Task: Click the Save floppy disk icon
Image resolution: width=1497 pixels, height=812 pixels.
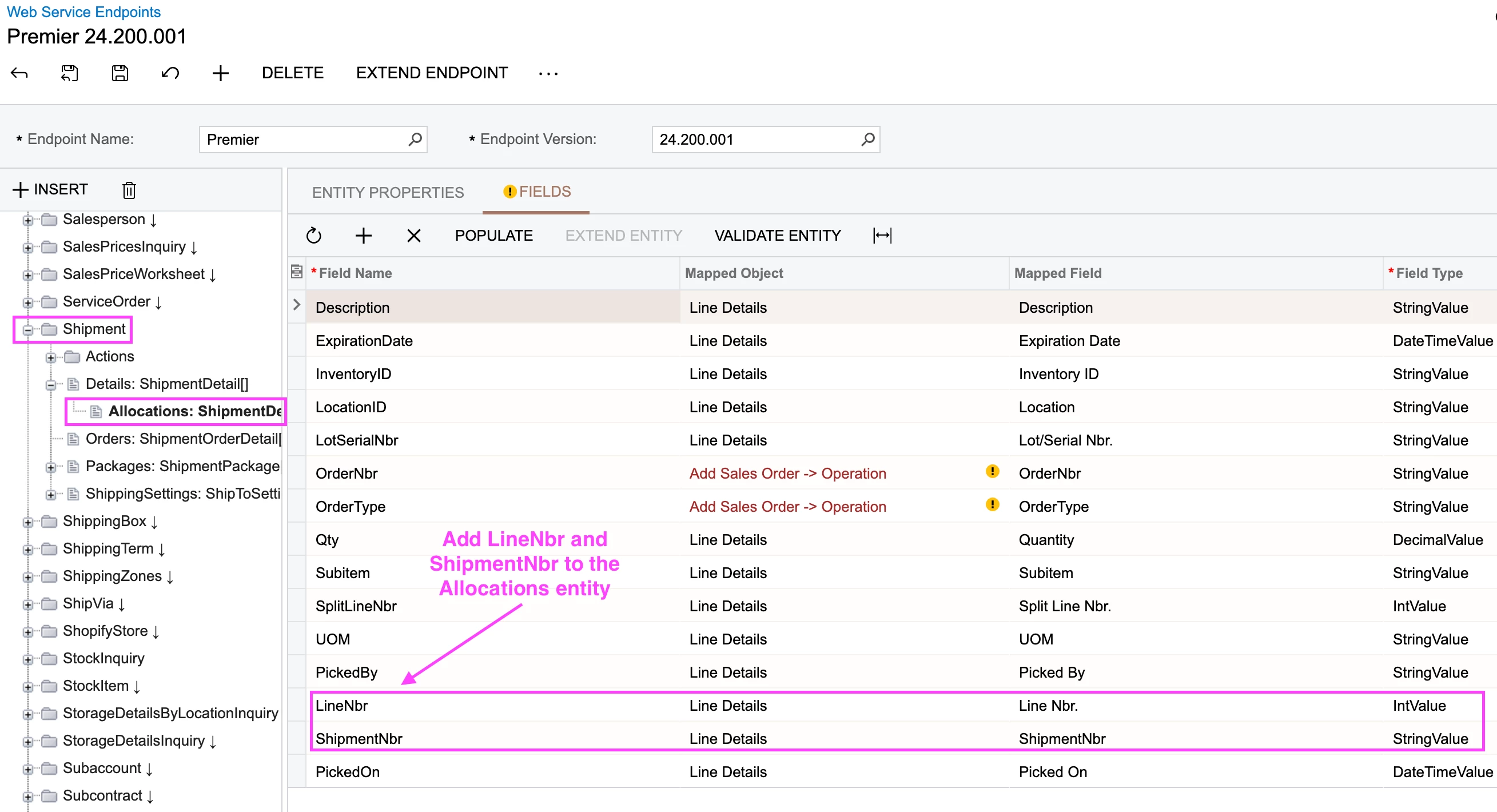Action: [120, 73]
